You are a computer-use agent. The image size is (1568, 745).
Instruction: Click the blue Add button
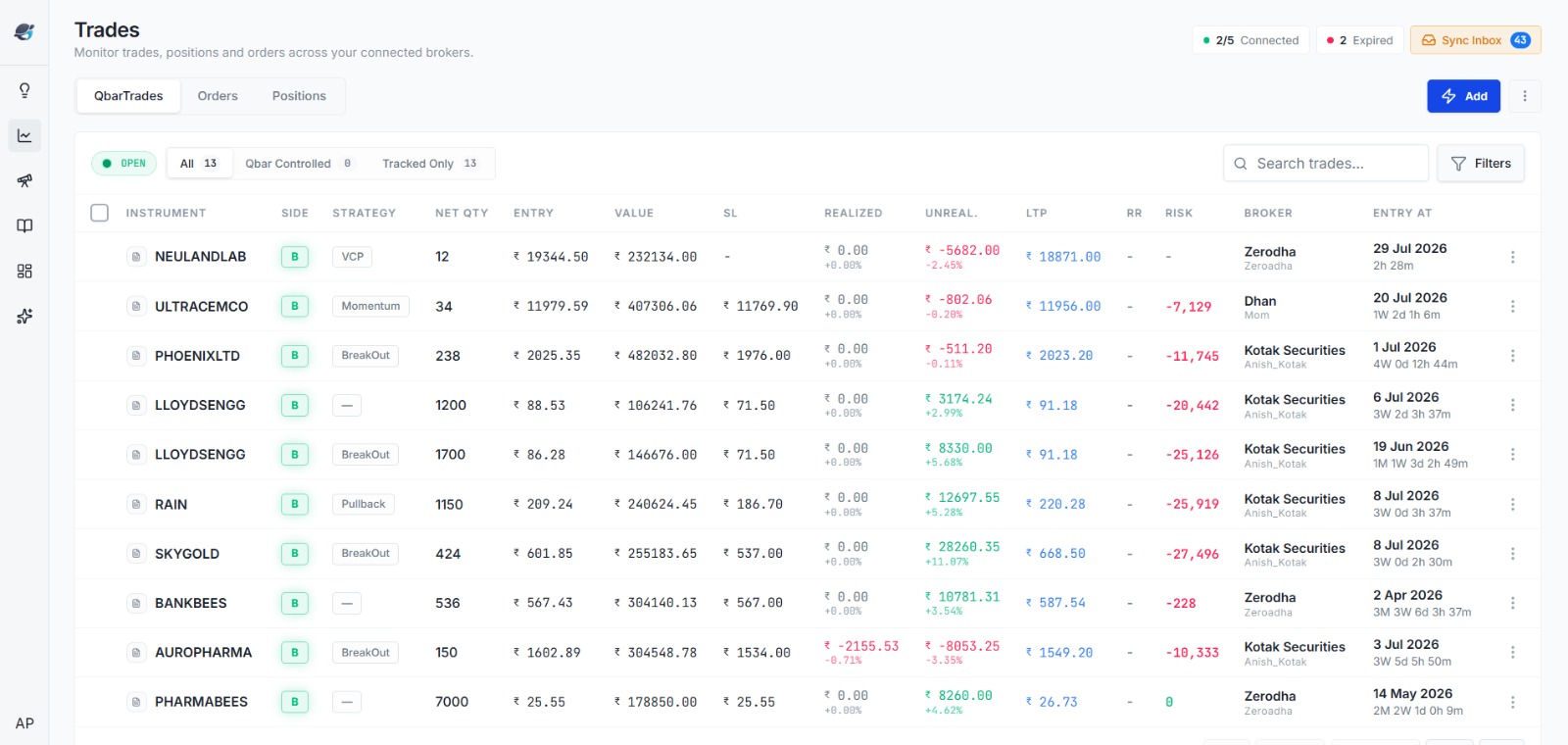click(1463, 96)
